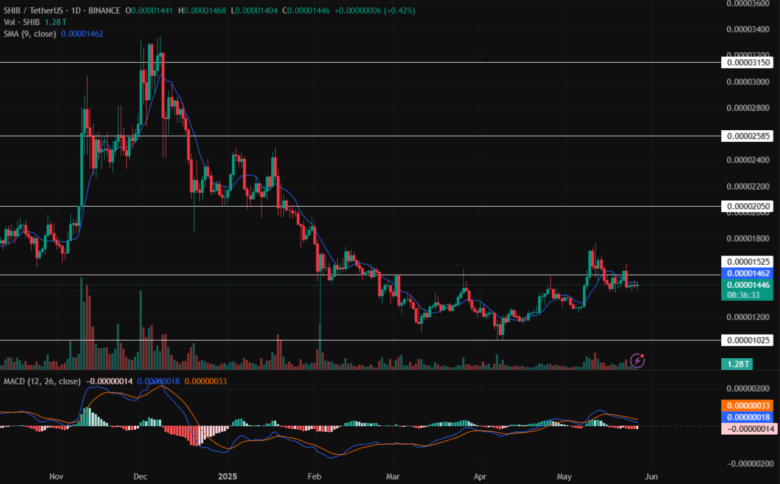Click the 0.00001800 price axis tick

[x=748, y=239]
